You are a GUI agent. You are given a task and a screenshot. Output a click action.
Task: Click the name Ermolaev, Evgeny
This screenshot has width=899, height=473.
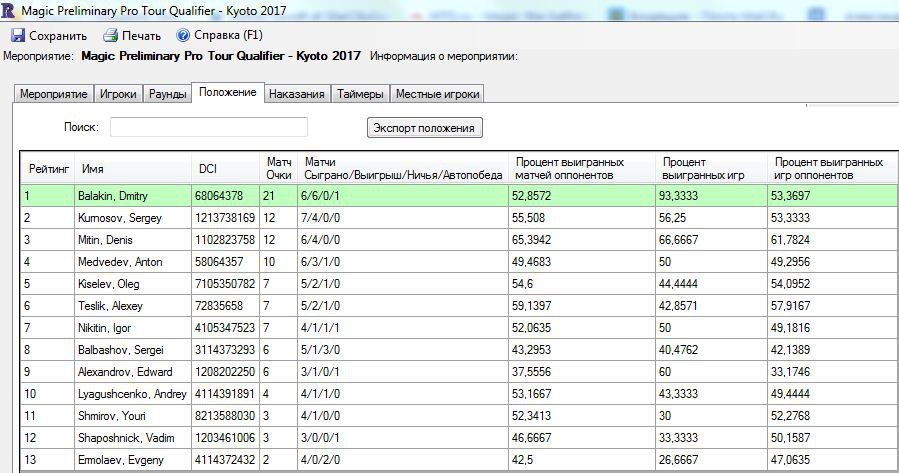120,460
